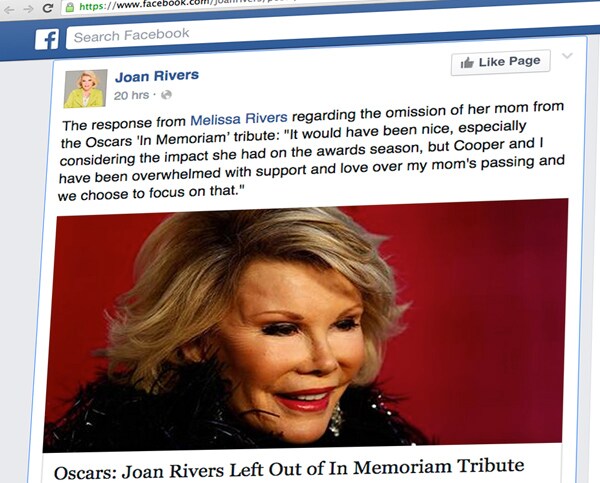Expand the post options chevron
The height and width of the screenshot is (483, 600).
[567, 56]
